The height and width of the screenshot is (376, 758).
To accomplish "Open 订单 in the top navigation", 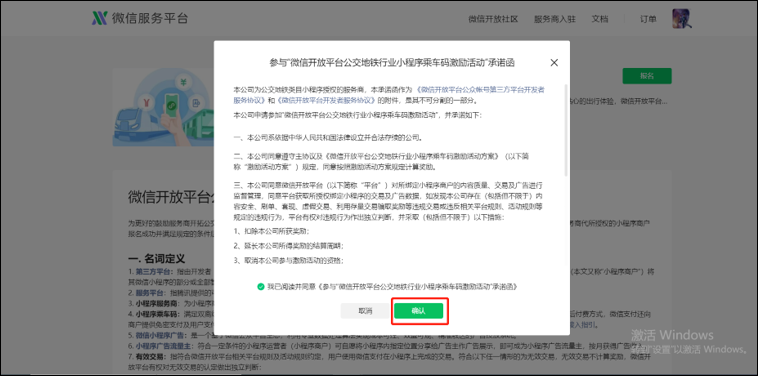I will [648, 19].
